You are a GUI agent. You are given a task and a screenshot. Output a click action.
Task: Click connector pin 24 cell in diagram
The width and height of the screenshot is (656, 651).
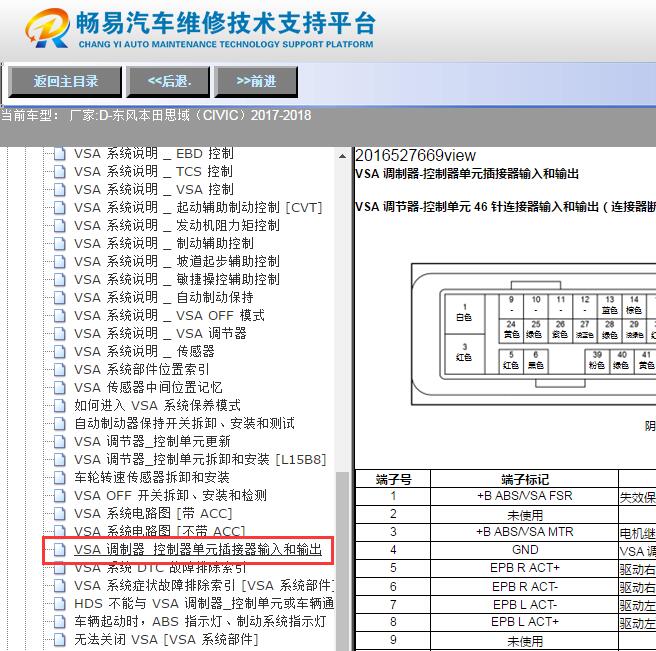click(x=511, y=330)
